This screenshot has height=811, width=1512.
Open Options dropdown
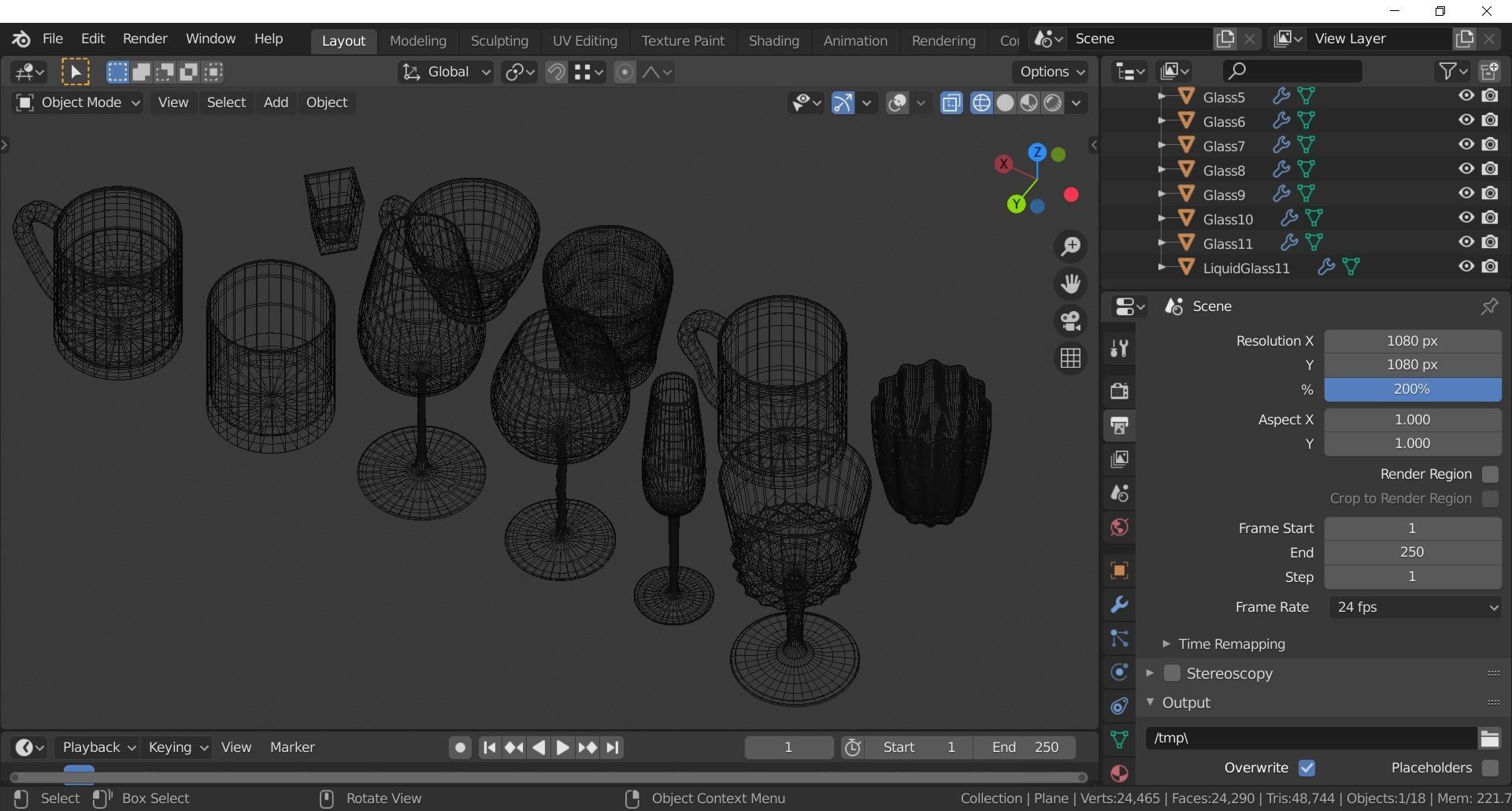(1051, 72)
